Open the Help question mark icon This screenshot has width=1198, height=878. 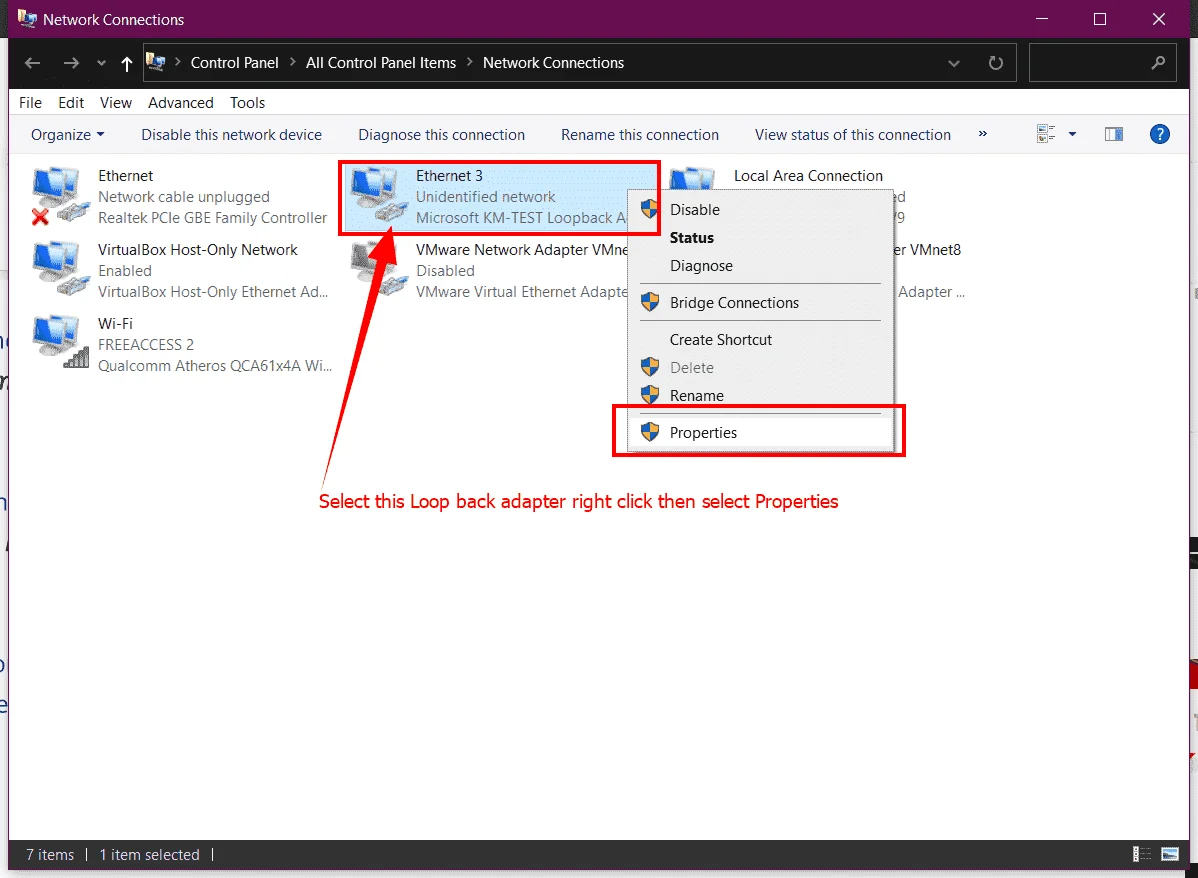(x=1160, y=134)
